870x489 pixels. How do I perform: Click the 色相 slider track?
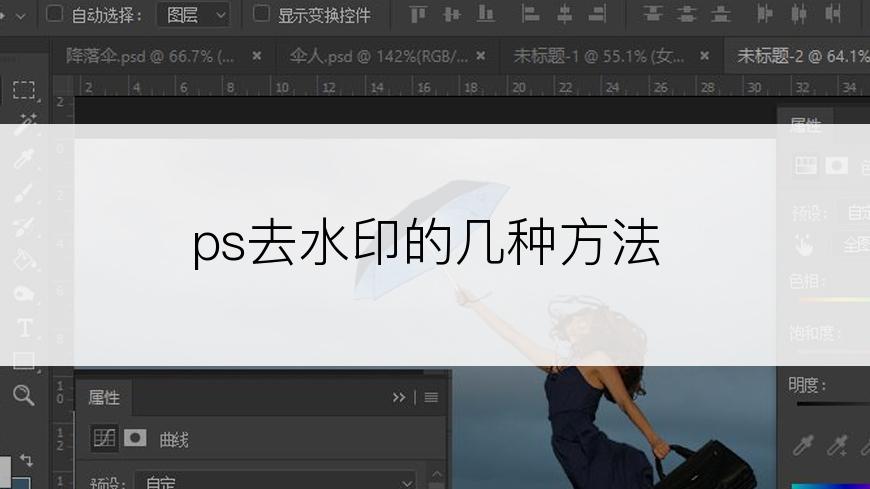click(833, 300)
